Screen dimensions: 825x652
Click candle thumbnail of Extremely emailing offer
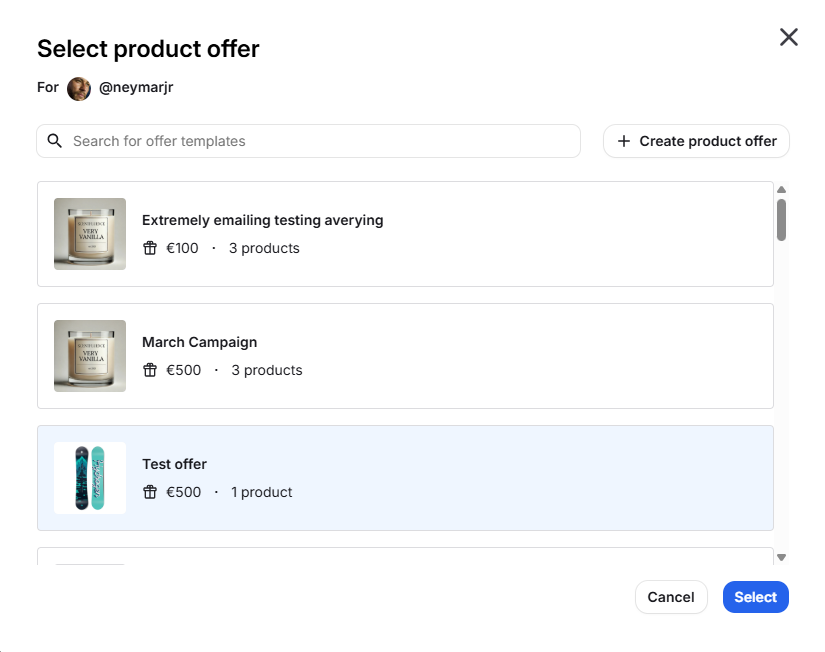[x=90, y=234]
